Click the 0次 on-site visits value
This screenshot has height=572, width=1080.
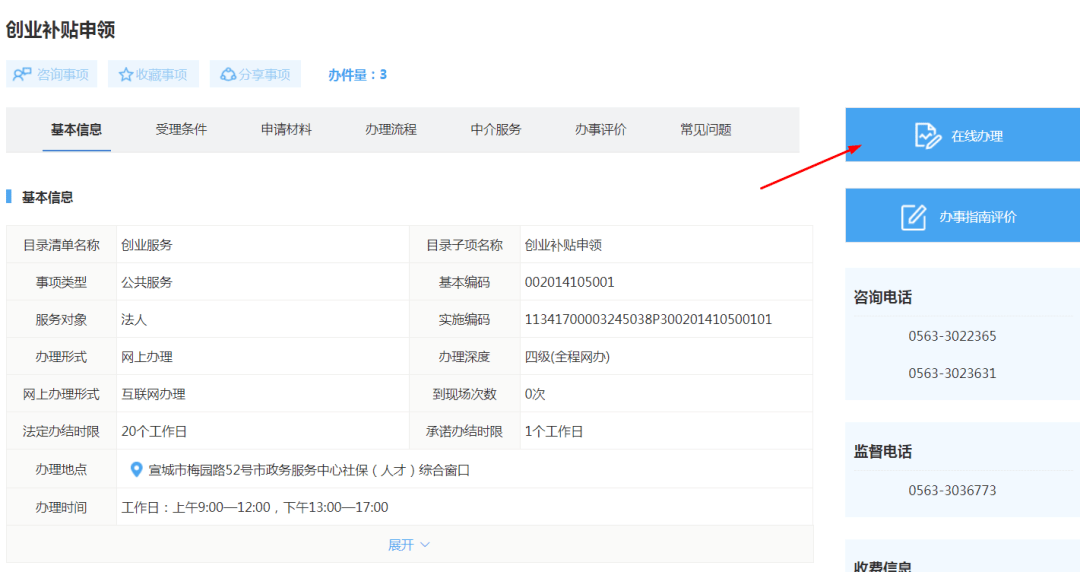[535, 394]
